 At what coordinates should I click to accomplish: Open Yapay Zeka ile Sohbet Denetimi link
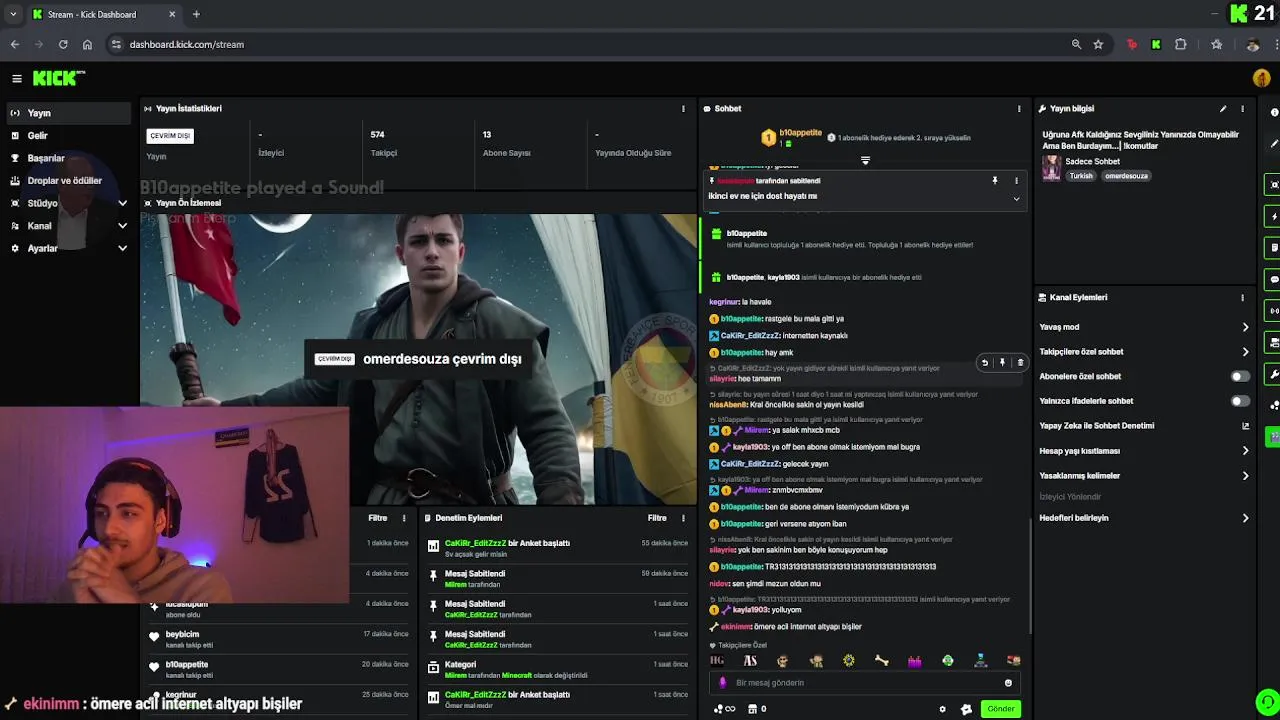1145,426
